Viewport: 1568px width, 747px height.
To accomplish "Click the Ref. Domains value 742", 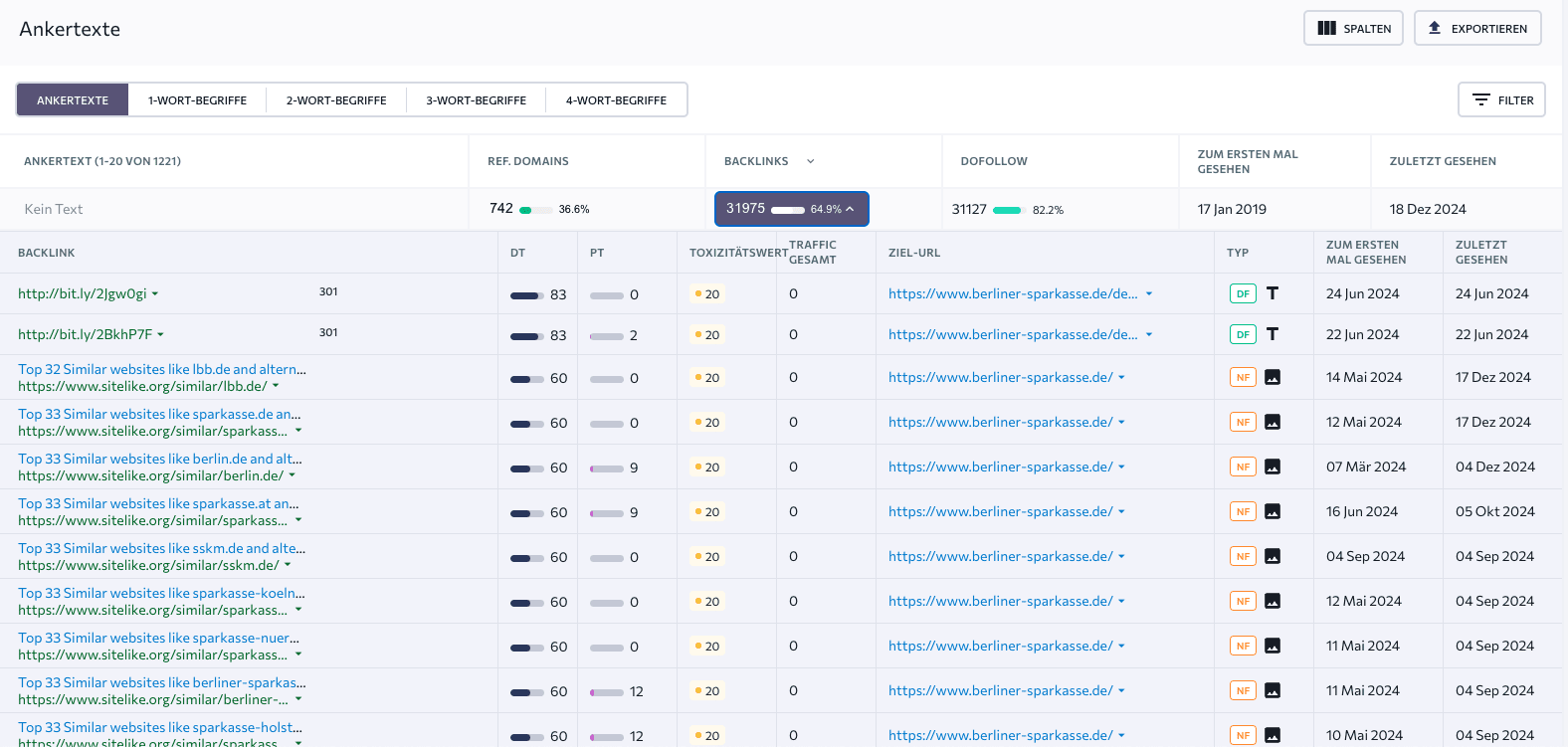I will tap(501, 208).
